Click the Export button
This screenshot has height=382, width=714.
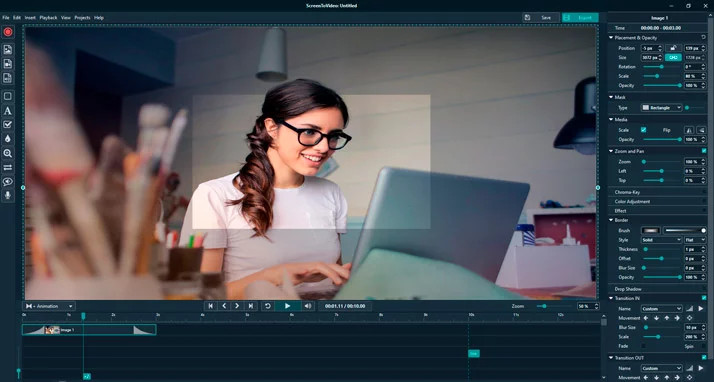(x=580, y=18)
